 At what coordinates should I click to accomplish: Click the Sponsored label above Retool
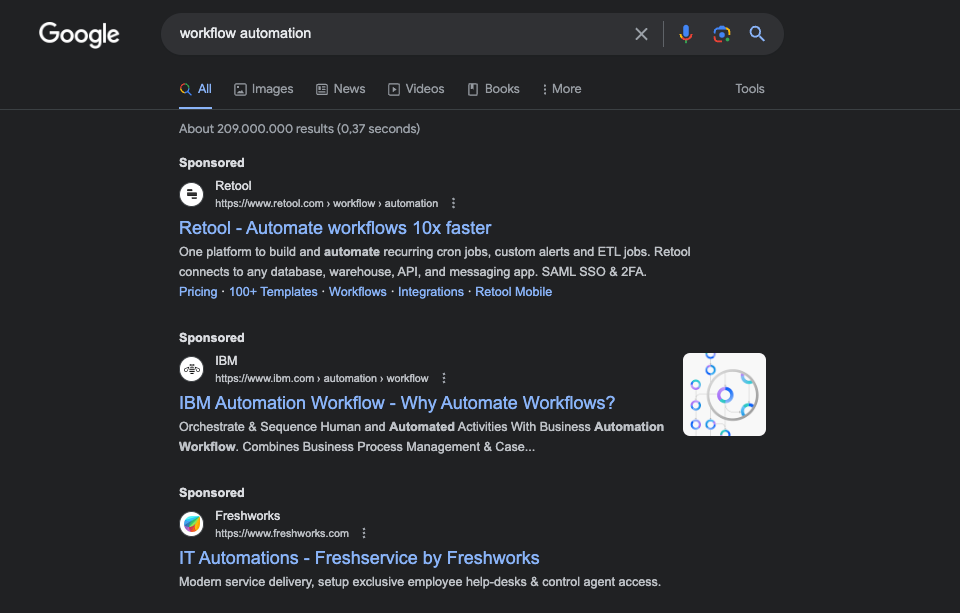point(211,163)
